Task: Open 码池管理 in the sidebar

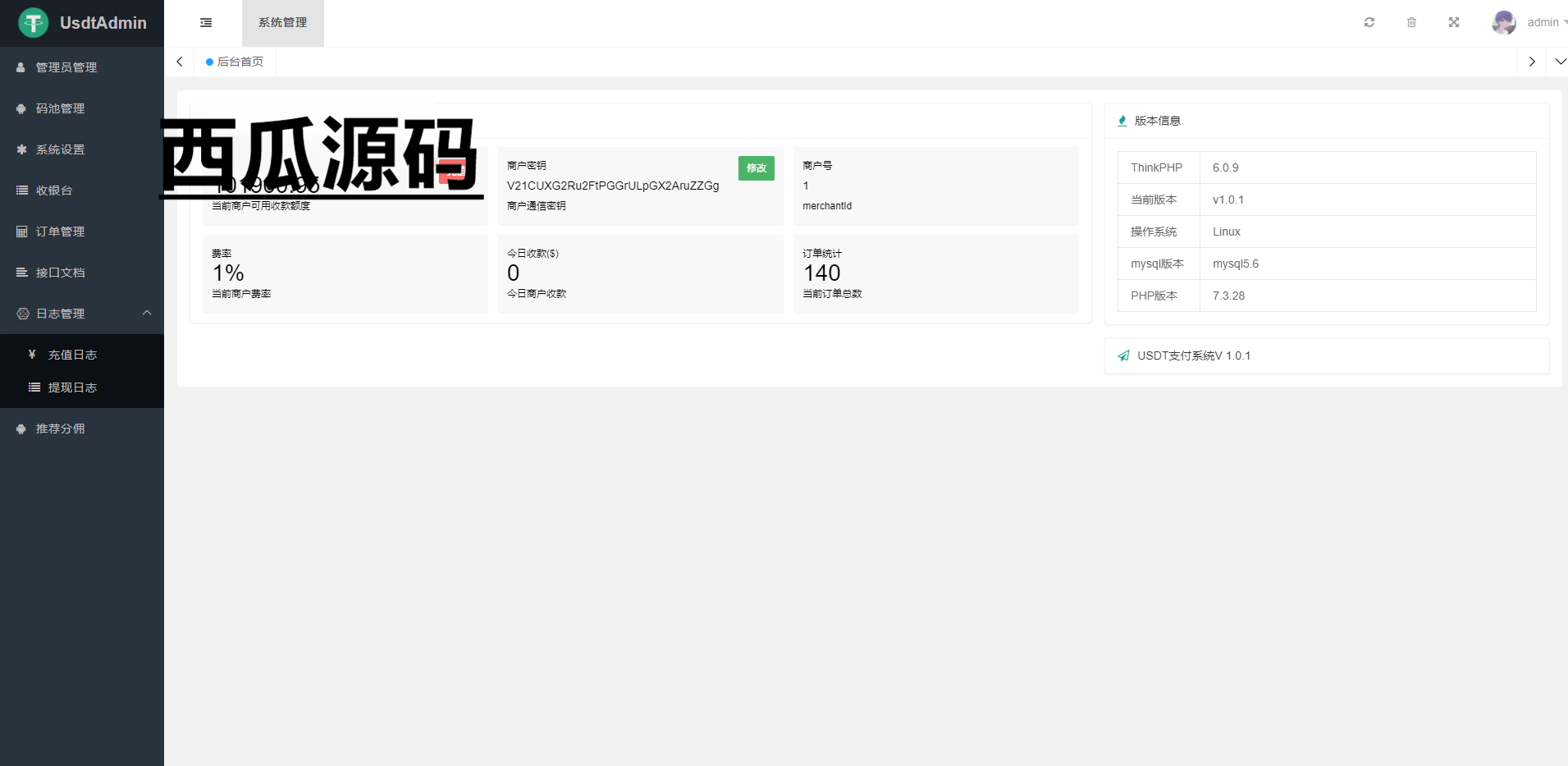Action: coord(82,108)
